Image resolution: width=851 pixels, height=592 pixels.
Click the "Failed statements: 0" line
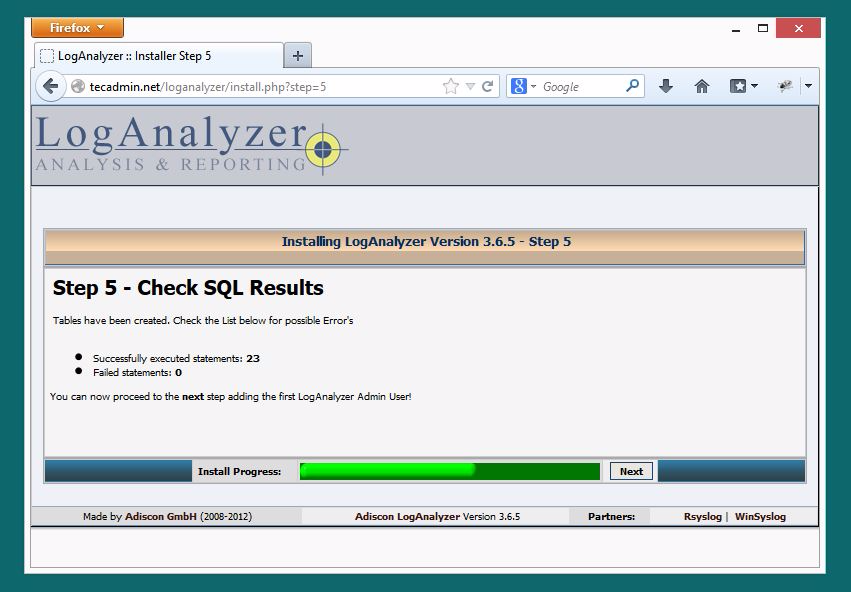tap(137, 372)
